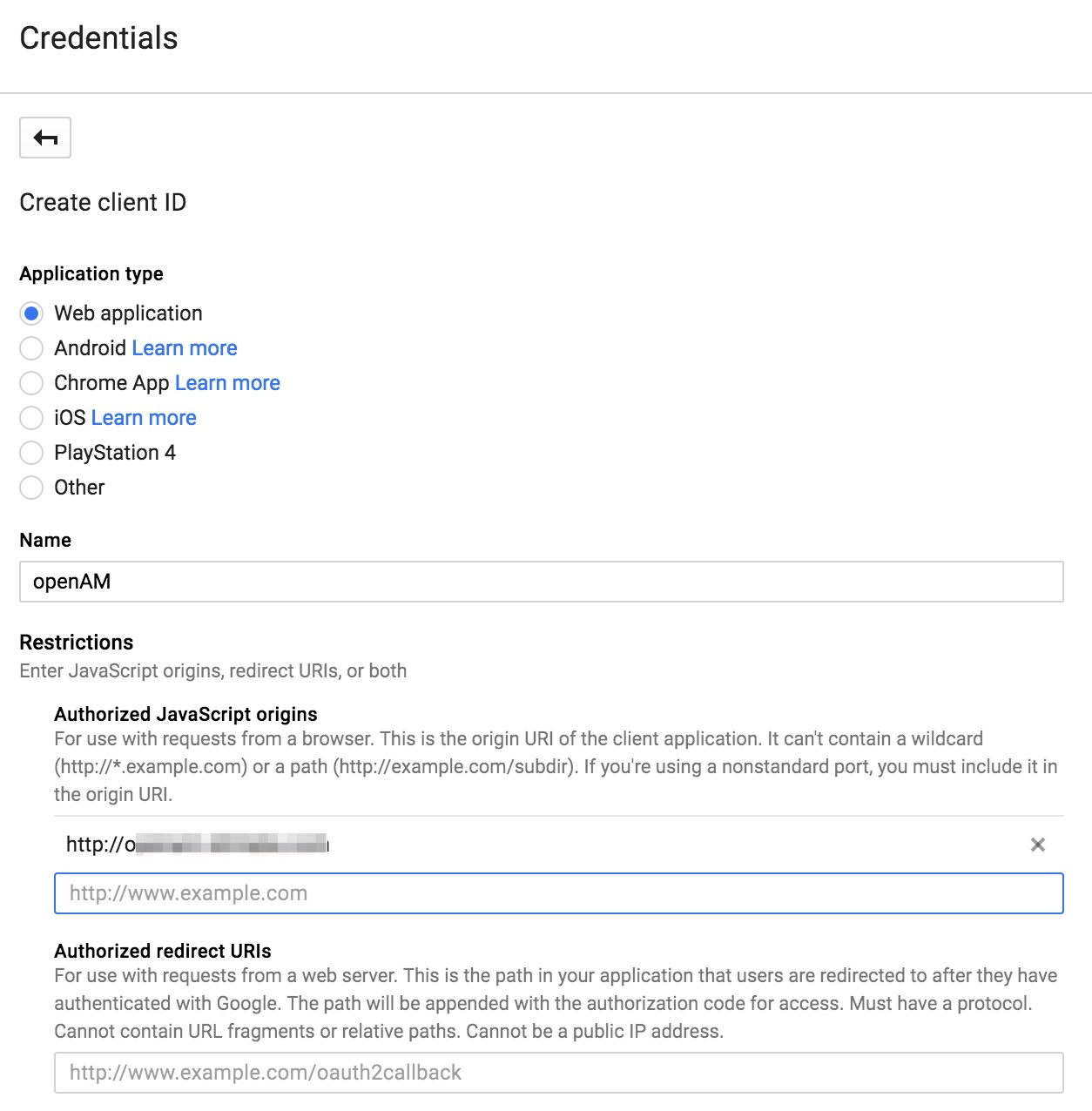Open the Android Learn more link

click(x=184, y=347)
